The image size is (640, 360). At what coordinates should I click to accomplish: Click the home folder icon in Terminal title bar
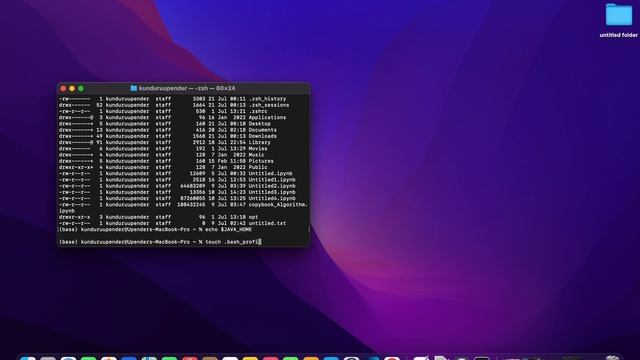(x=133, y=88)
